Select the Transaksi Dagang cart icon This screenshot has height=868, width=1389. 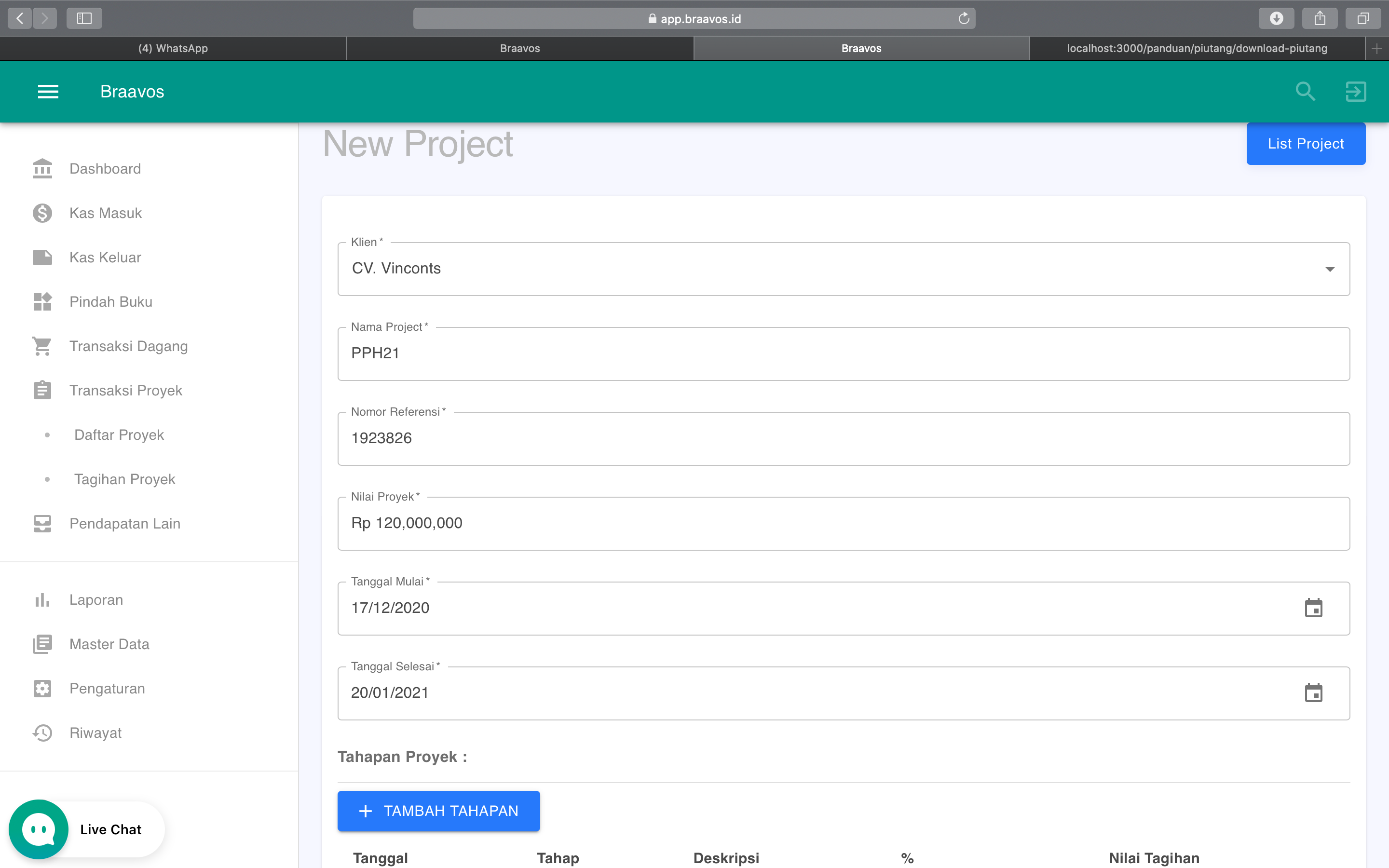(42, 346)
